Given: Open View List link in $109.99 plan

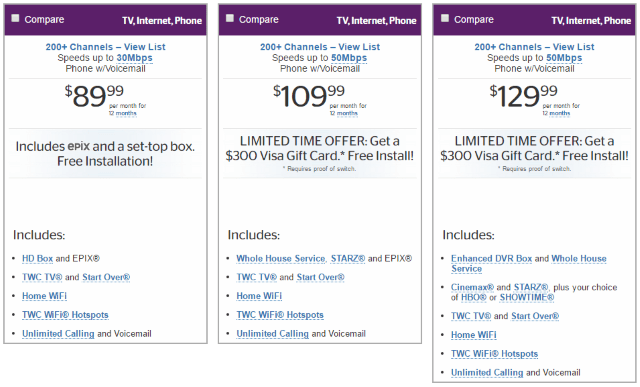Looking at the screenshot, I should (x=359, y=47).
